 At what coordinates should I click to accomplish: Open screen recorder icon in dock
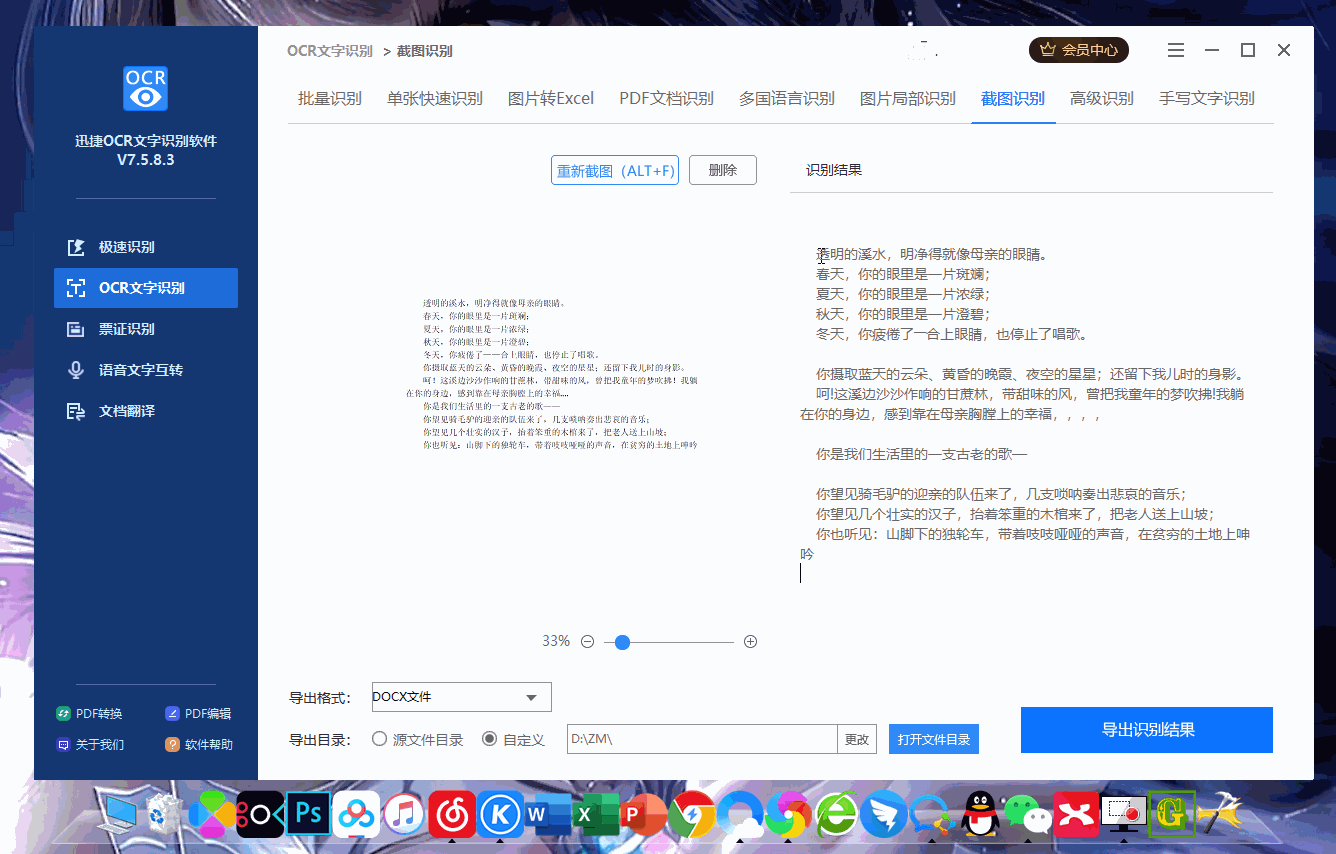tap(1124, 814)
